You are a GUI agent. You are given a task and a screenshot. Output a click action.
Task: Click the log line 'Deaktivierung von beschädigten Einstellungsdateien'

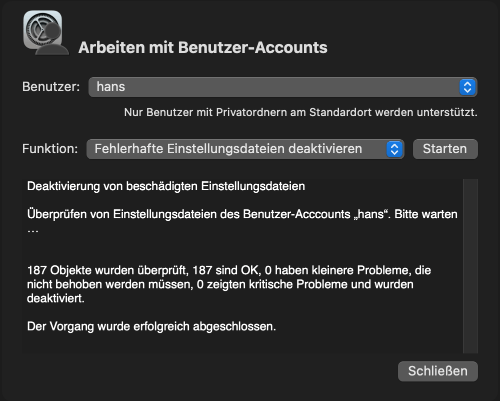[166, 186]
